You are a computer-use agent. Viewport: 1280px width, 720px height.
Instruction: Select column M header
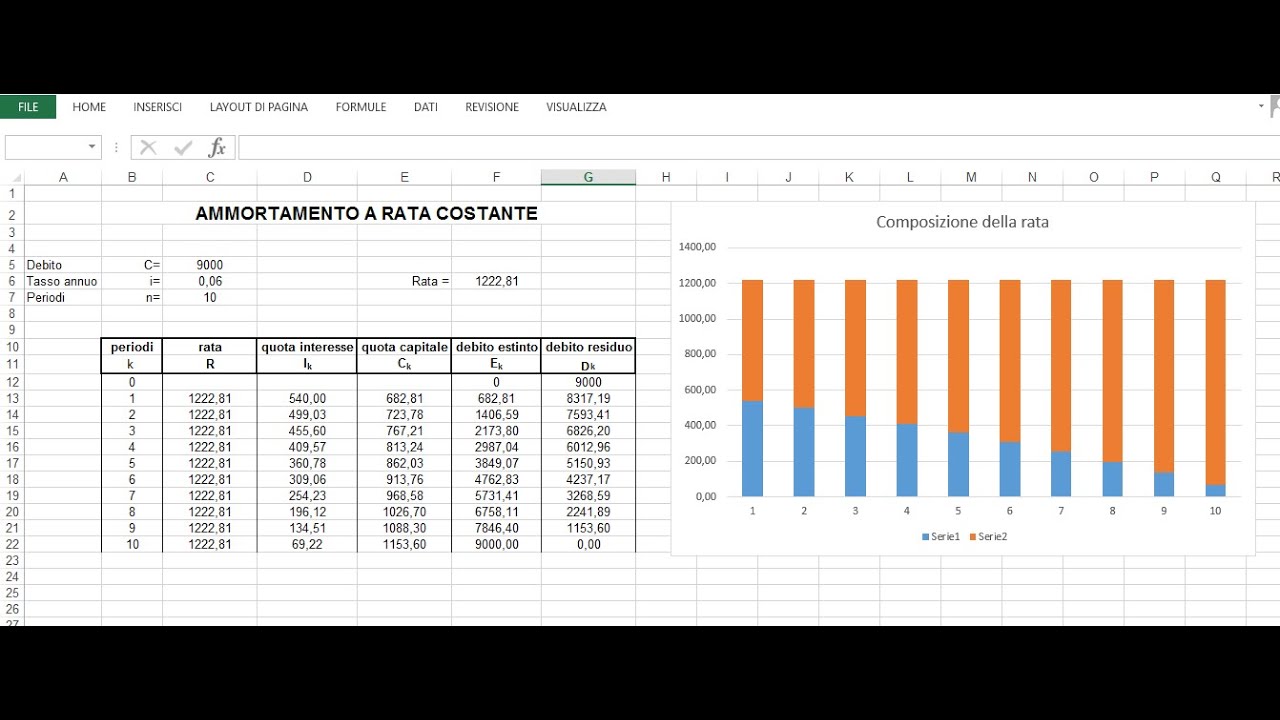[x=971, y=177]
